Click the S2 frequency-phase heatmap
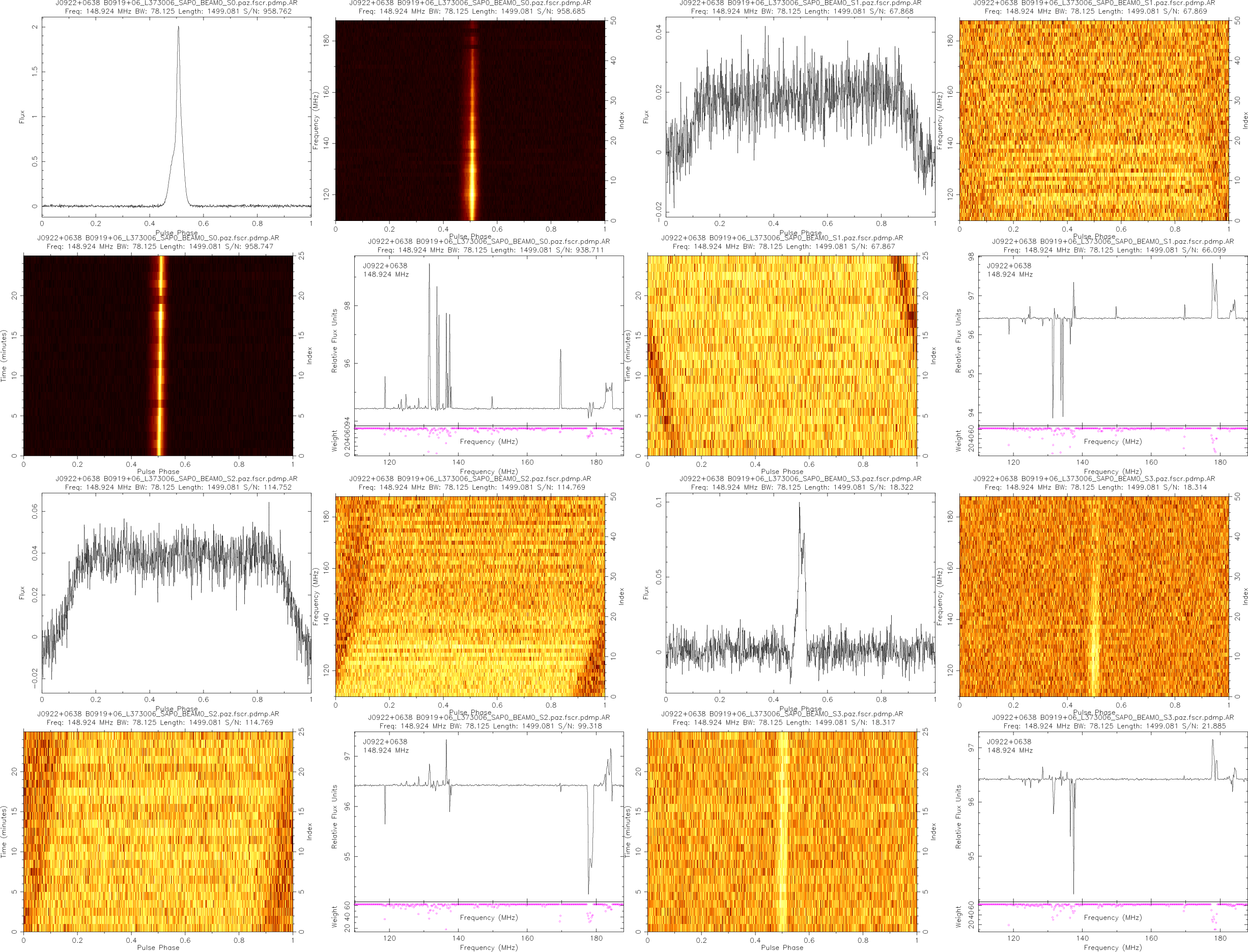Image resolution: width=1248 pixels, height=952 pixels. click(x=470, y=596)
